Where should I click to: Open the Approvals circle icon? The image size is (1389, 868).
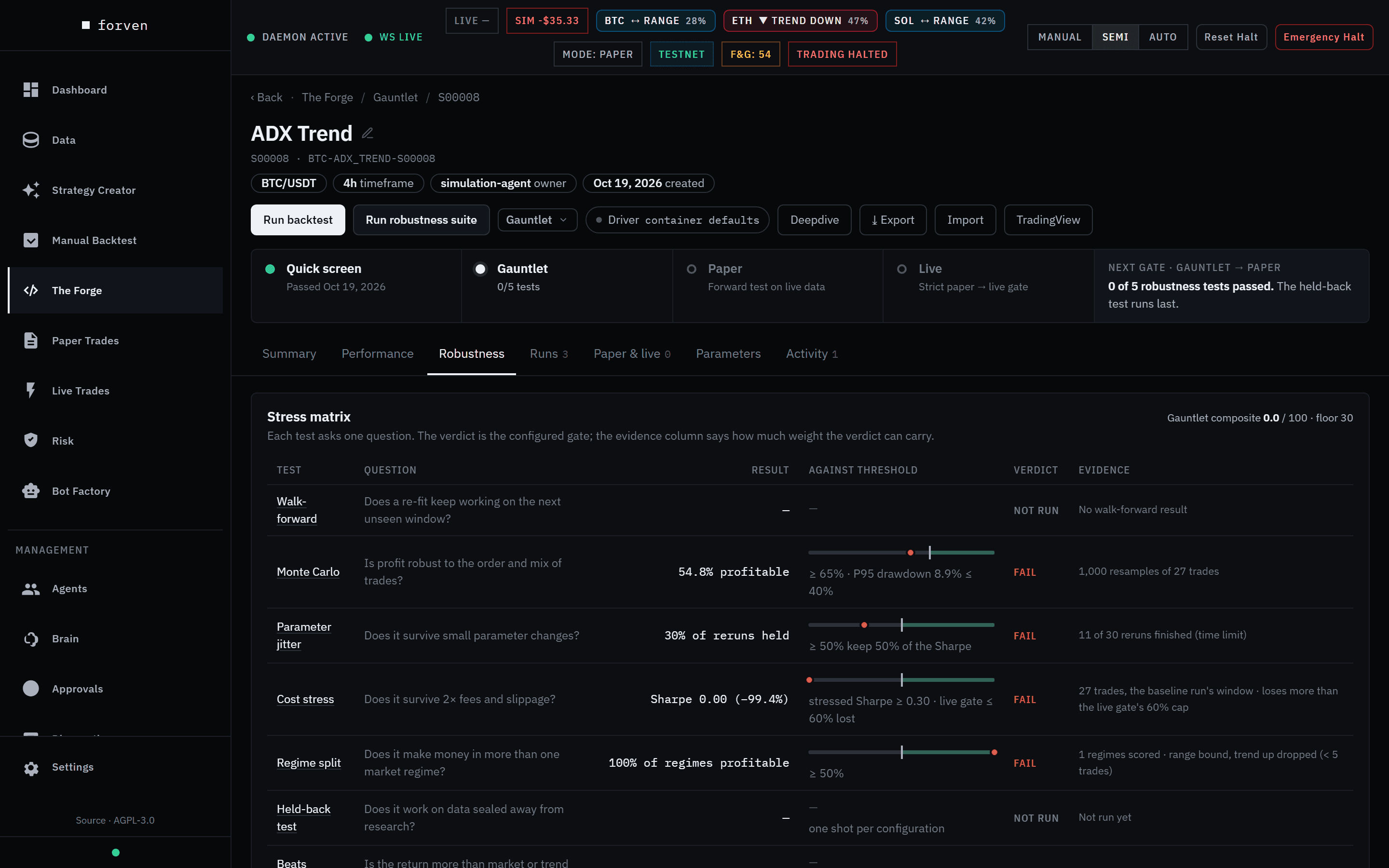click(x=30, y=688)
